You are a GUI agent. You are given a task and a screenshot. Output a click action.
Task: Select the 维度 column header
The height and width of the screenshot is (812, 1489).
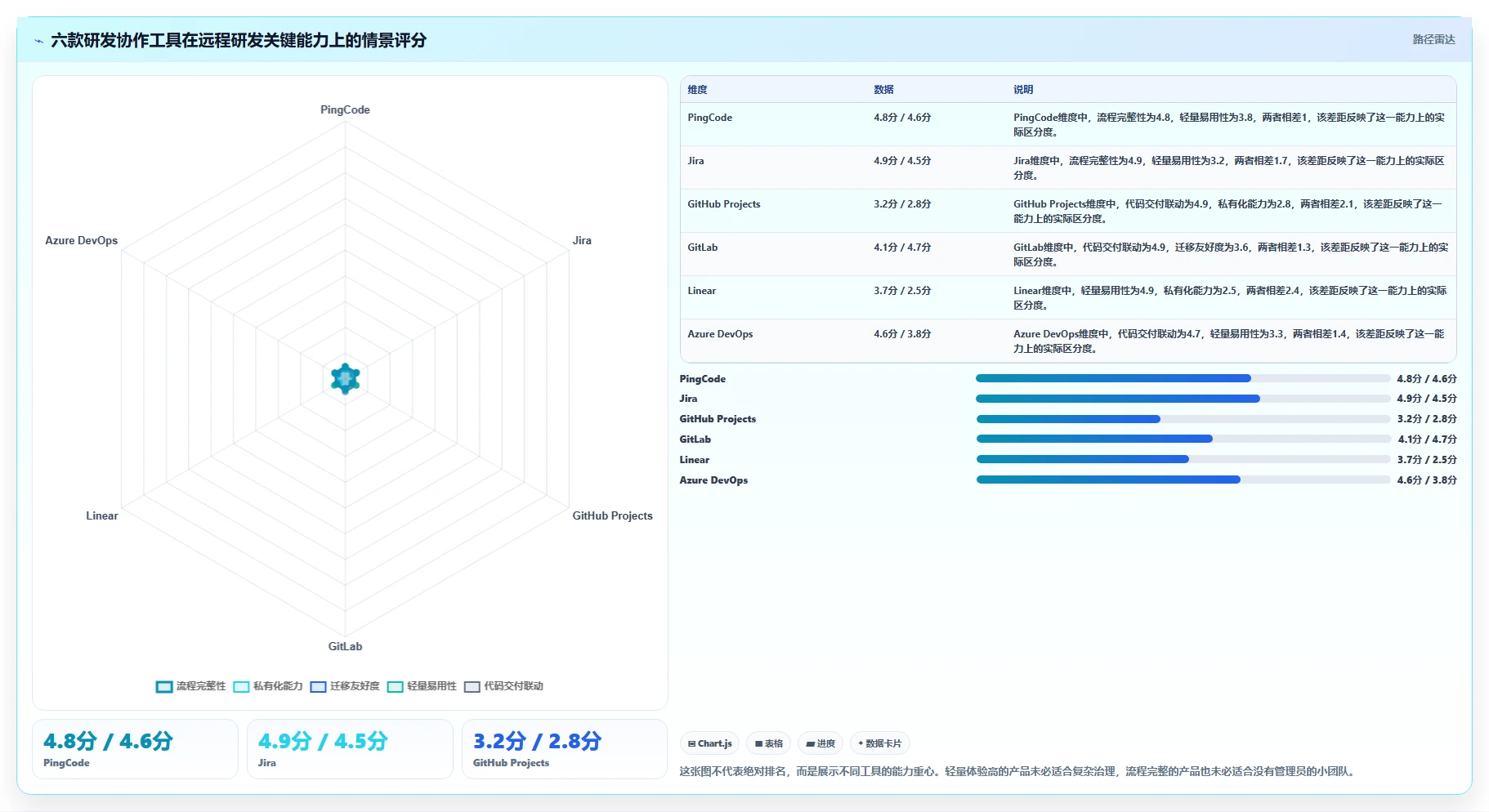(x=697, y=90)
